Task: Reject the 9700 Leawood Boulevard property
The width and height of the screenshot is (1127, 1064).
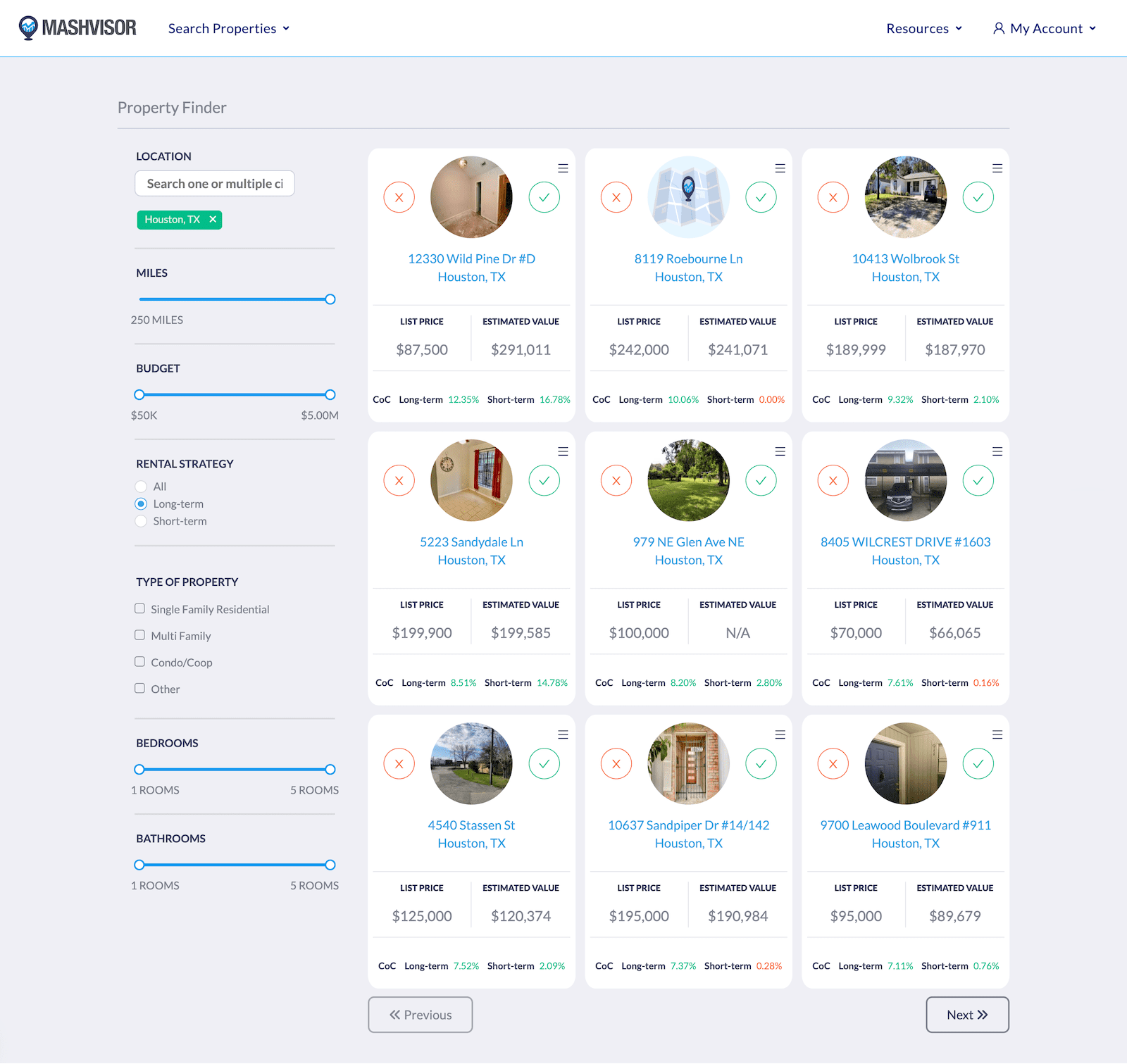Action: pyautogui.click(x=833, y=764)
